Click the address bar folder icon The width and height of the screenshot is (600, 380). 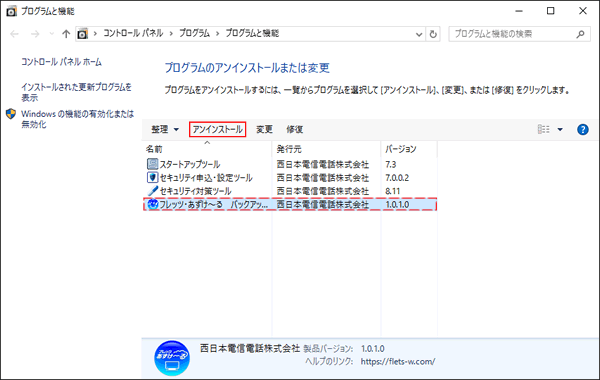point(82,34)
